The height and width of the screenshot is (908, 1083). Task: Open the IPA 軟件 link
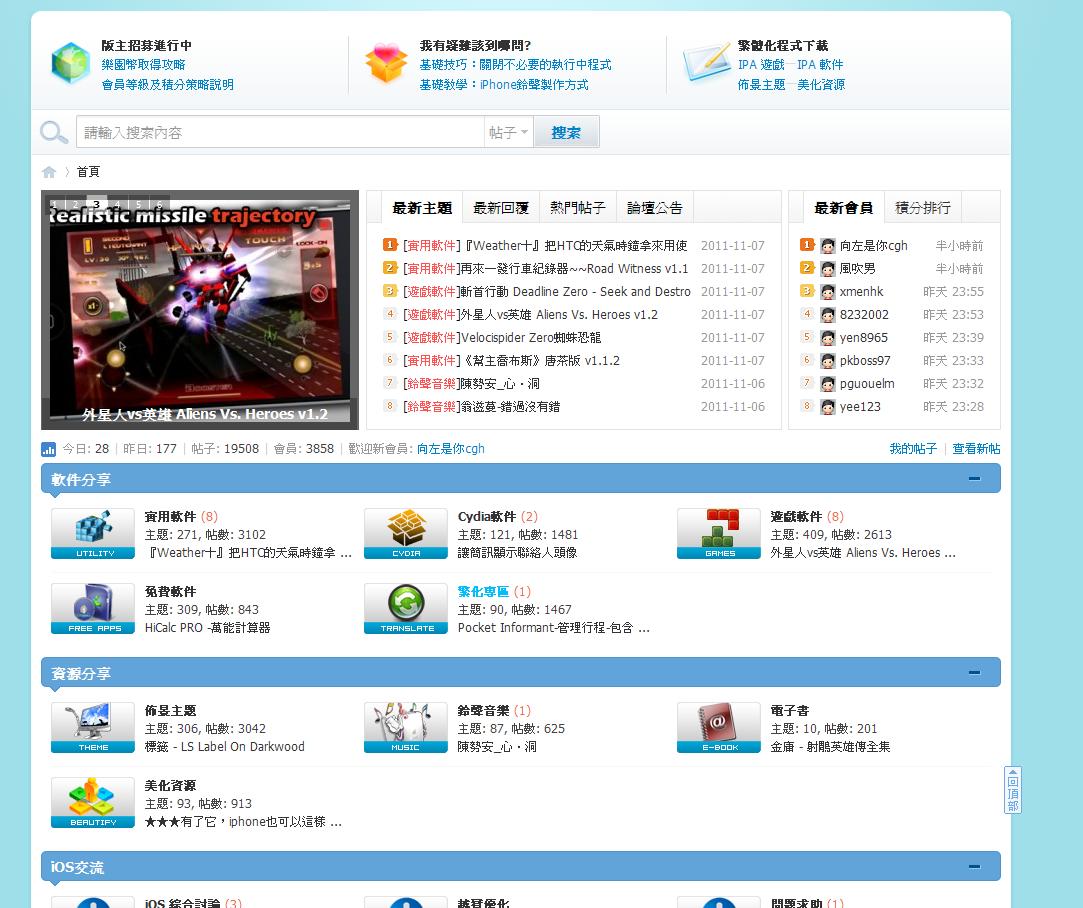[821, 65]
